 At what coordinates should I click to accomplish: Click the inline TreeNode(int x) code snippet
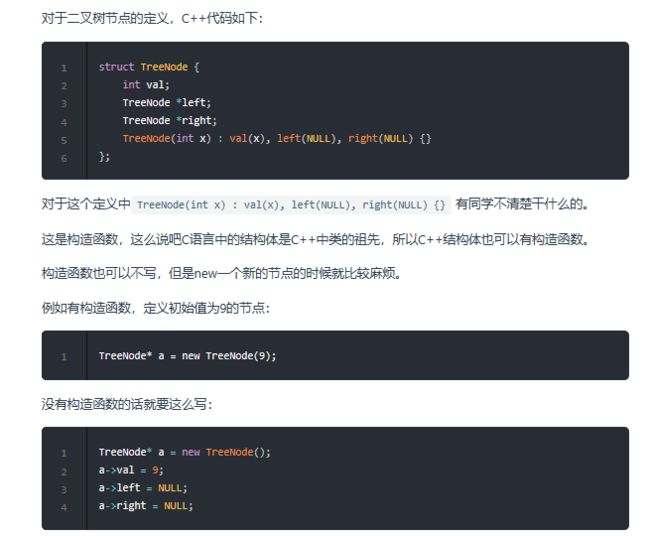[x=291, y=205]
